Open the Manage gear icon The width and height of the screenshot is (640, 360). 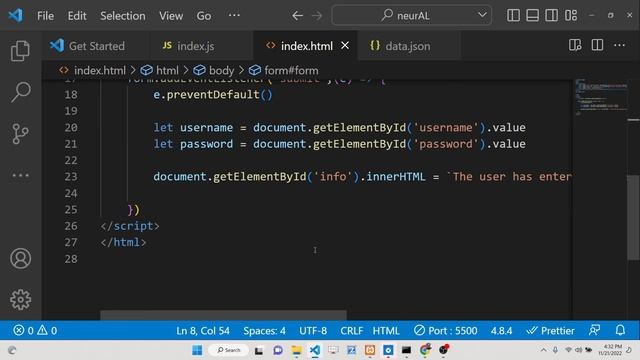pos(20,300)
